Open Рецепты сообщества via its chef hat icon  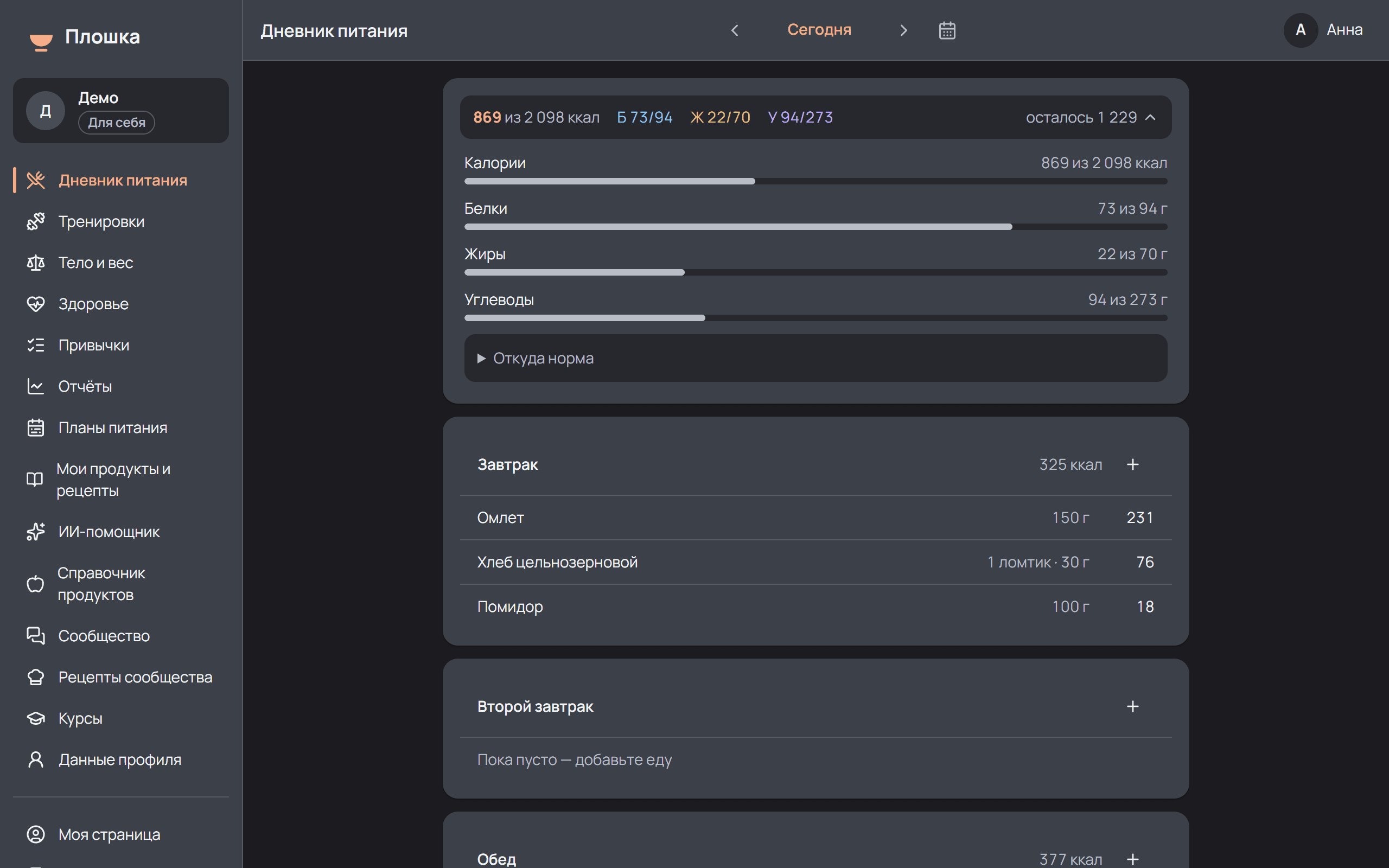point(36,678)
